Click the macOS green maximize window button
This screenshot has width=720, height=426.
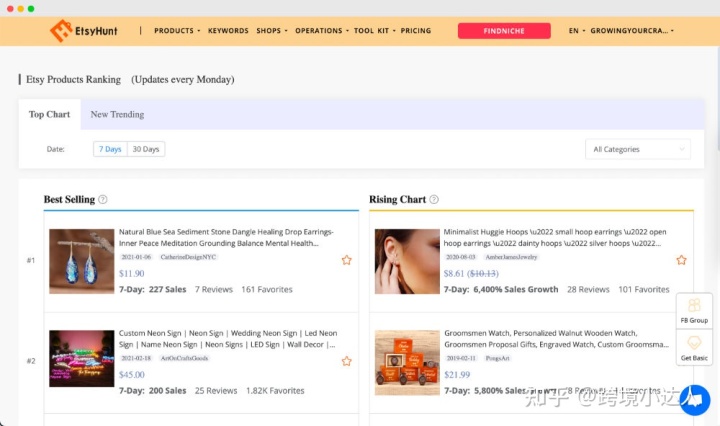point(31,9)
